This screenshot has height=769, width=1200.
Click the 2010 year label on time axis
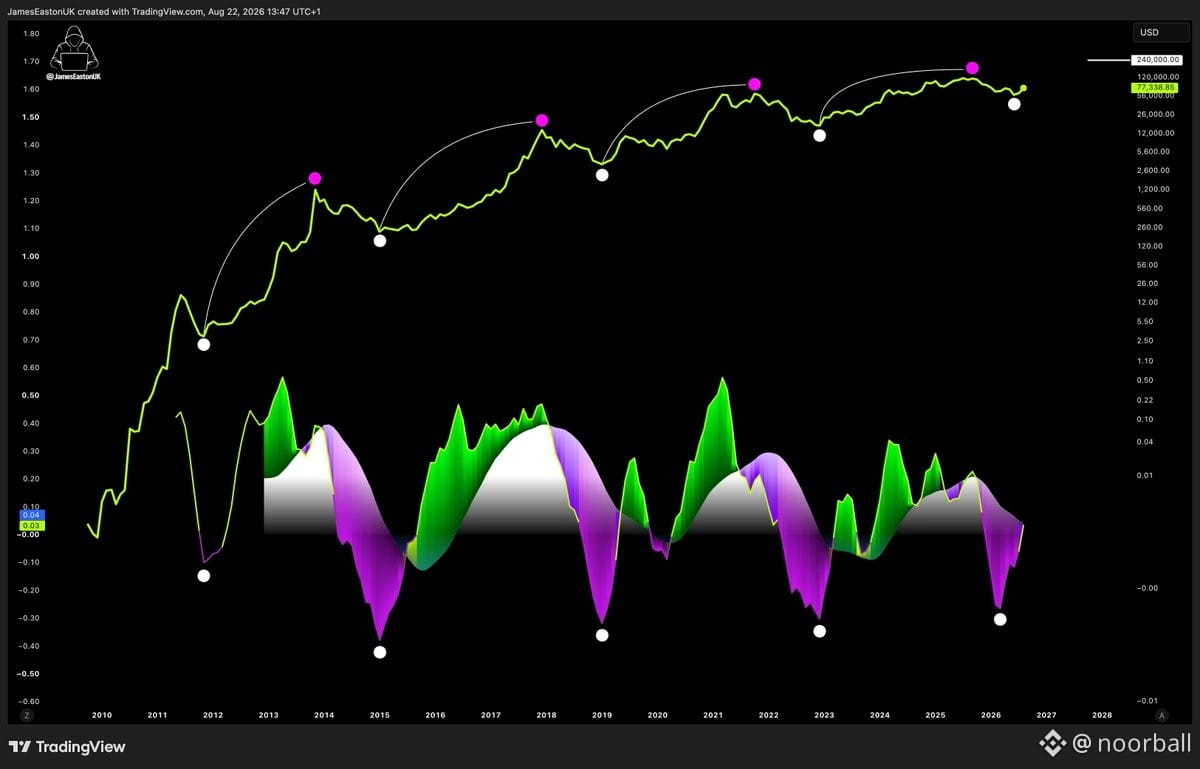coord(101,715)
